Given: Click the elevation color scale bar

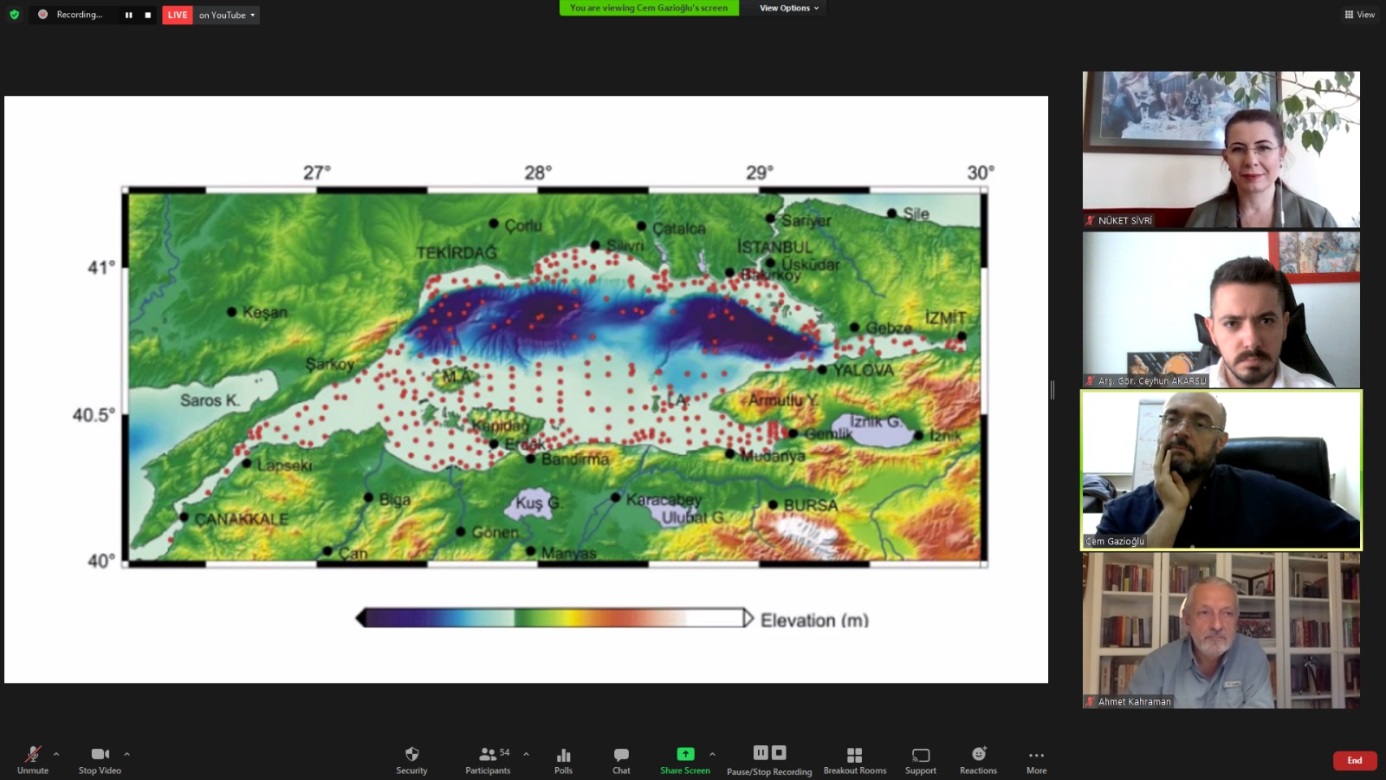Looking at the screenshot, I should [555, 618].
